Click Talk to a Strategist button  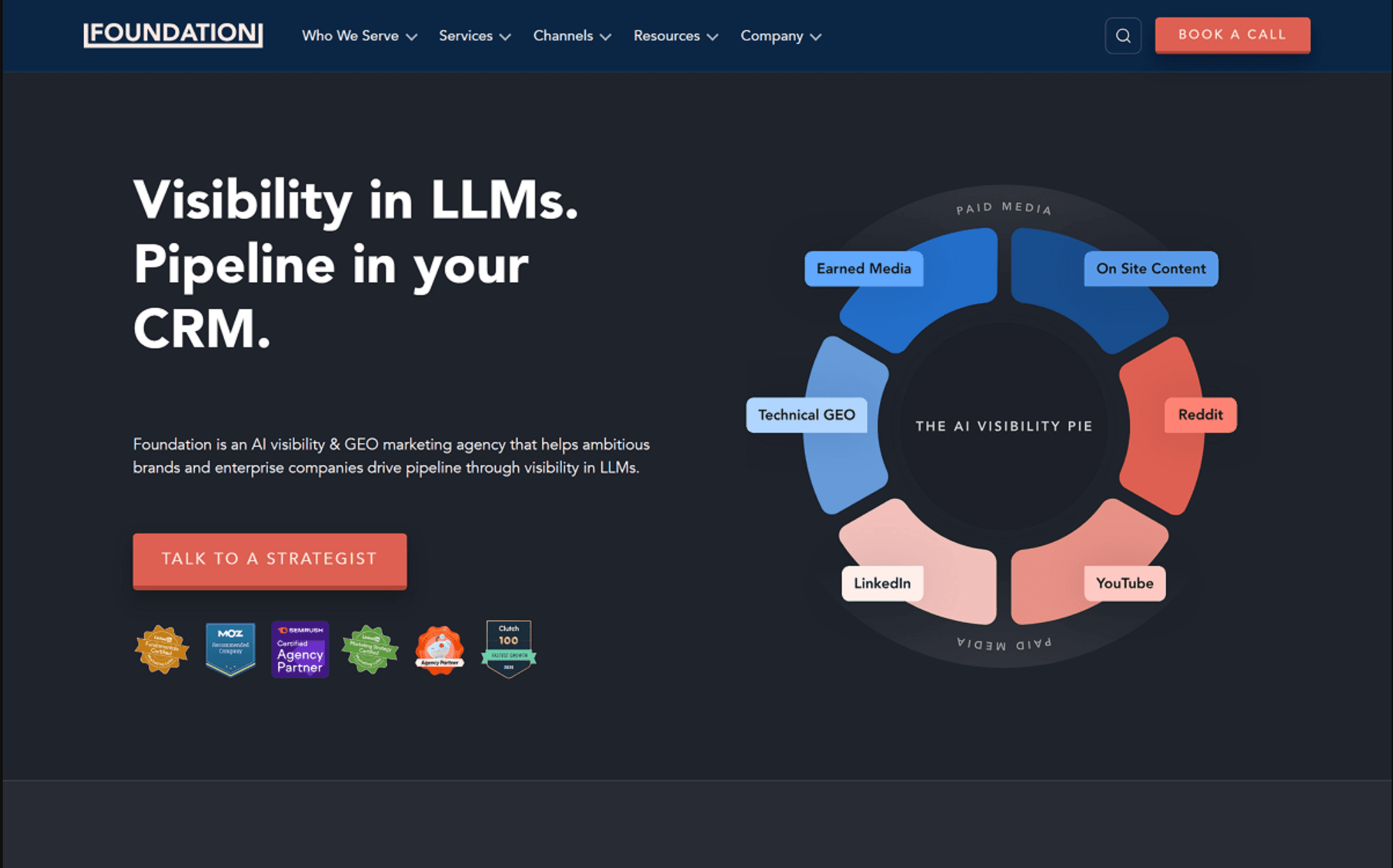[x=269, y=561]
